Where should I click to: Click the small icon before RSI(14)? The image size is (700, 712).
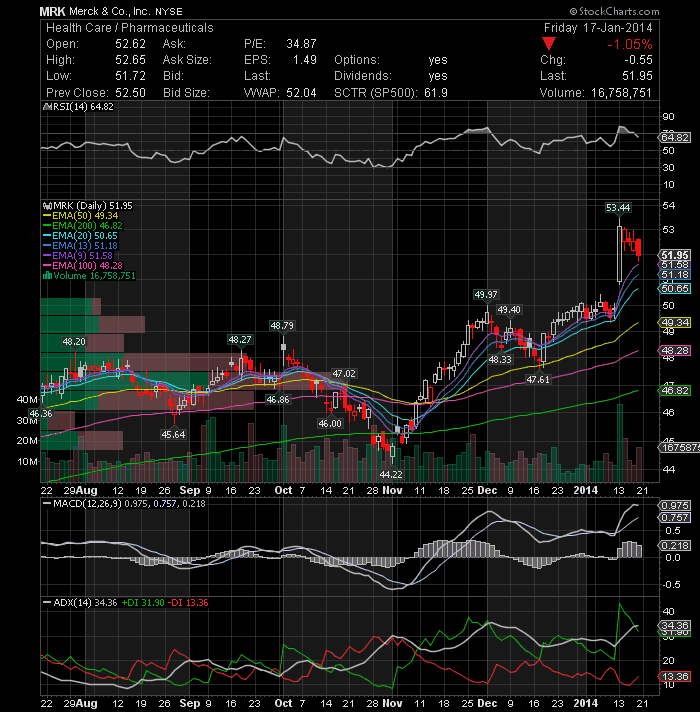[45, 107]
